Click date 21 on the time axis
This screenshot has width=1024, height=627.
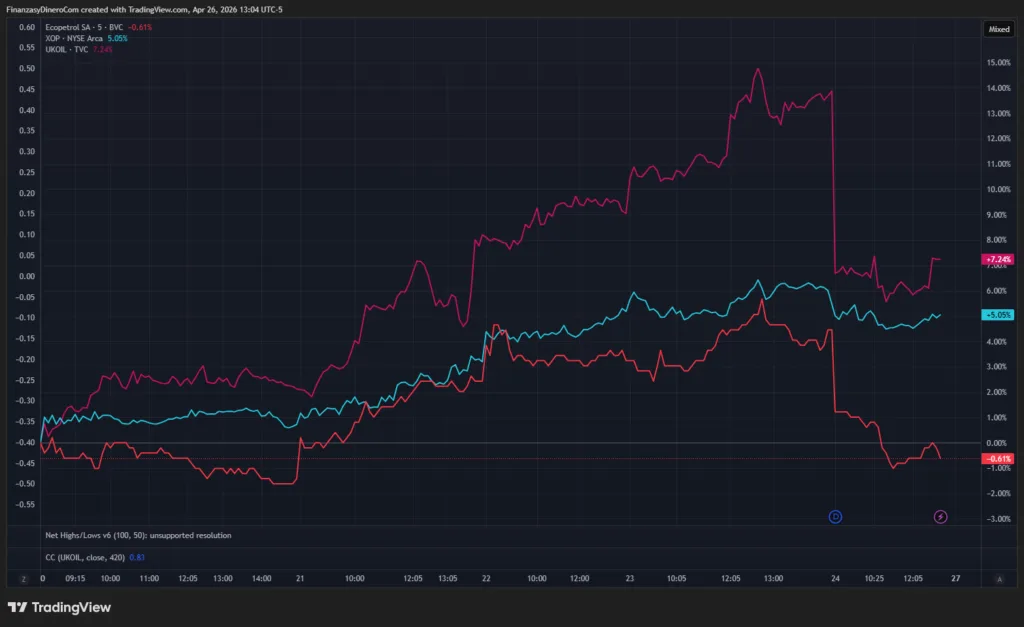tap(301, 578)
